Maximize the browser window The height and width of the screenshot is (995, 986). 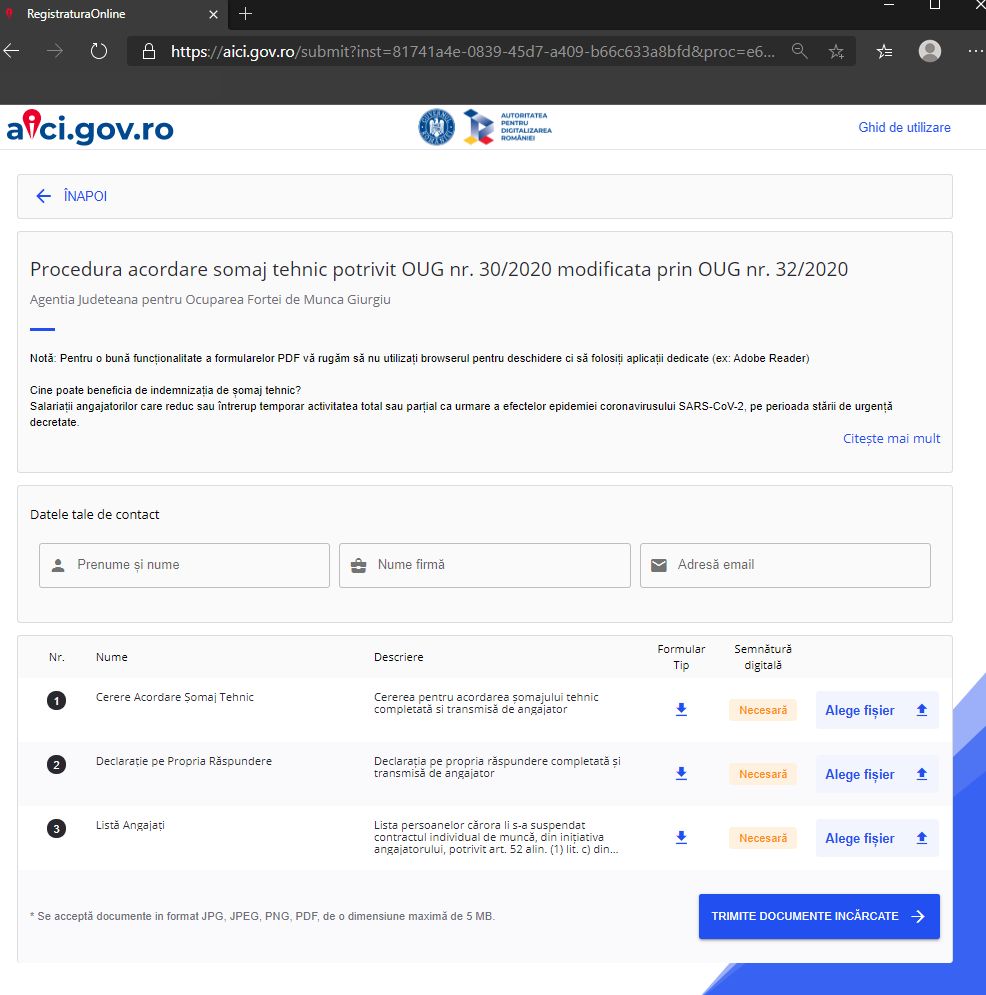pyautogui.click(x=935, y=4)
